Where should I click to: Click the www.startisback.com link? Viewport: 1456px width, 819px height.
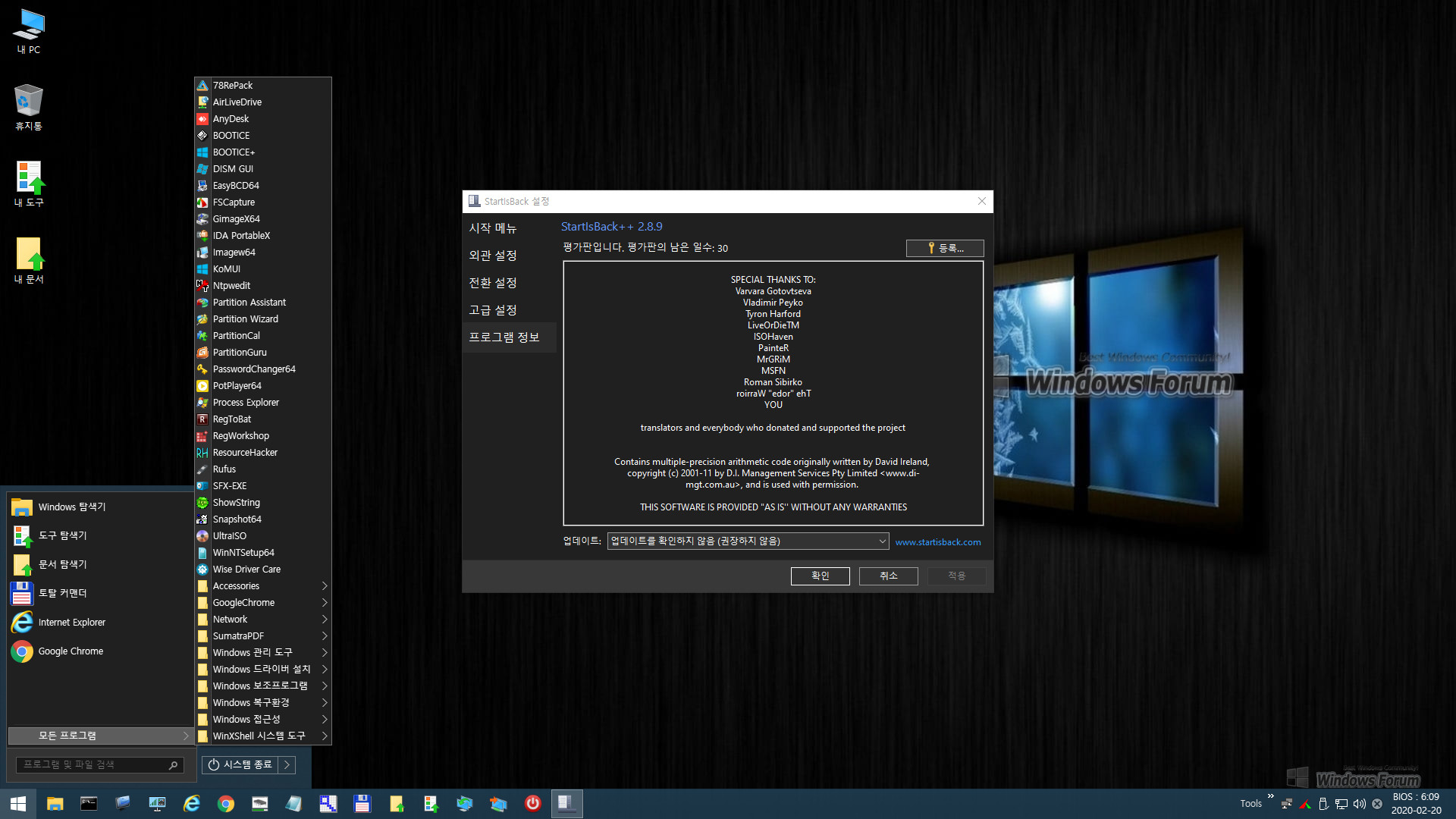click(938, 542)
